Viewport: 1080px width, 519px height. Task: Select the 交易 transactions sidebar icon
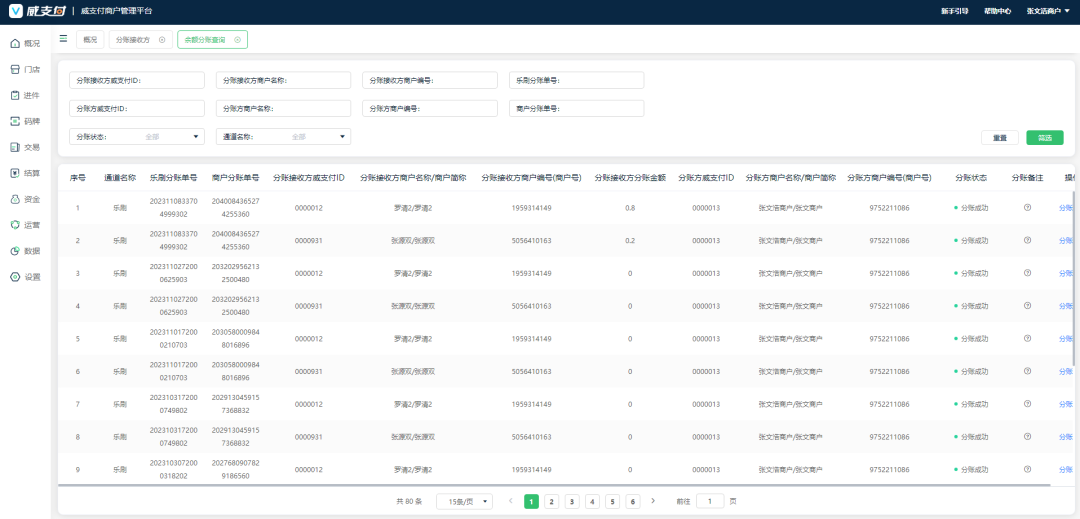24,147
